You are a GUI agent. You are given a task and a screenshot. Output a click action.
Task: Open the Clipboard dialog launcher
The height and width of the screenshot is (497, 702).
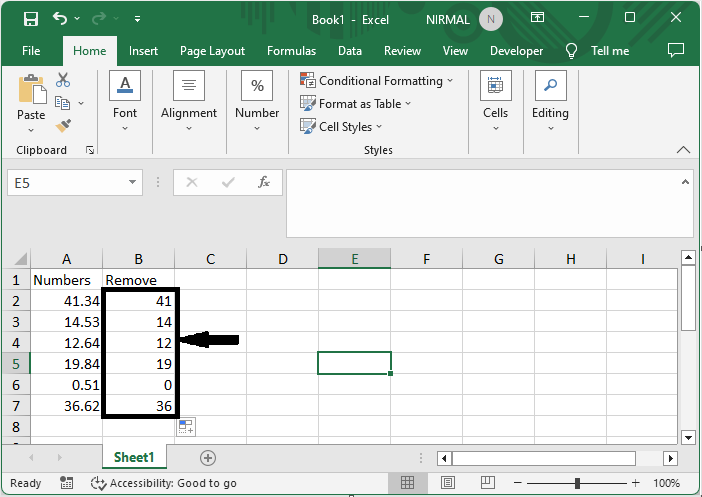click(90, 150)
